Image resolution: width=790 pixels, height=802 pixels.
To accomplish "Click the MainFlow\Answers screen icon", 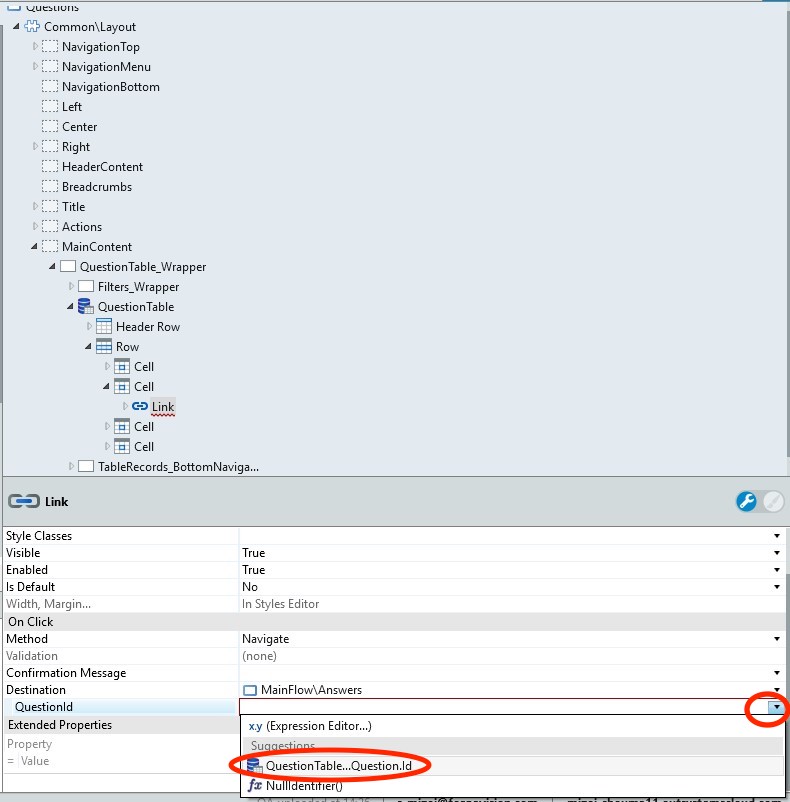I will 250,690.
